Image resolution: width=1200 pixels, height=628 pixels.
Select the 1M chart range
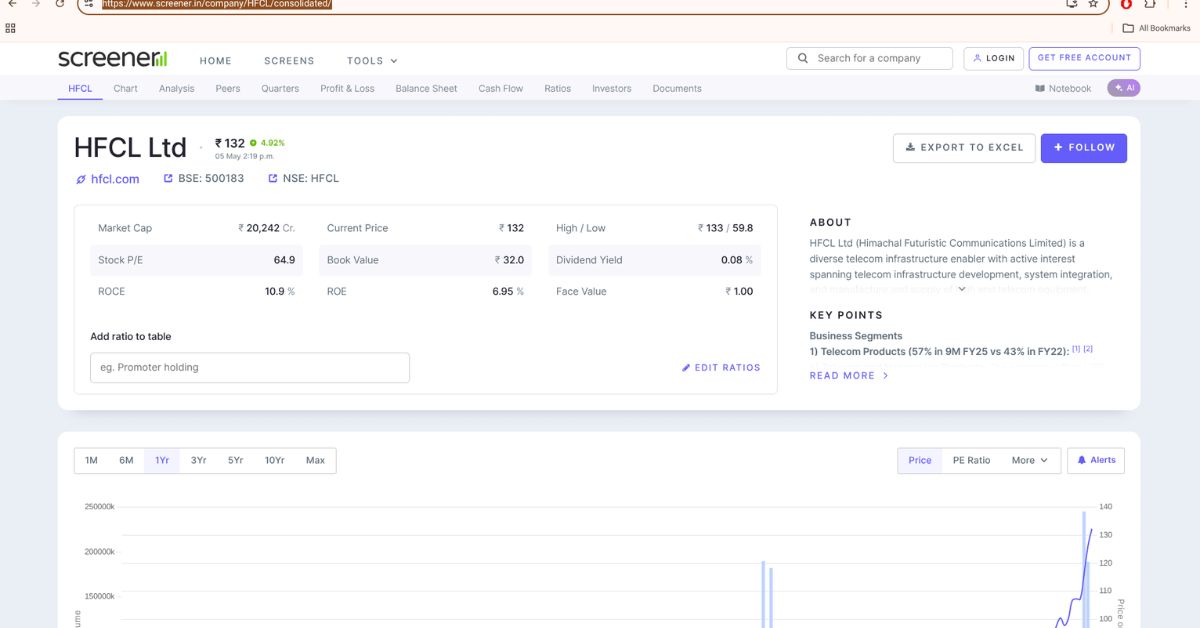91,460
